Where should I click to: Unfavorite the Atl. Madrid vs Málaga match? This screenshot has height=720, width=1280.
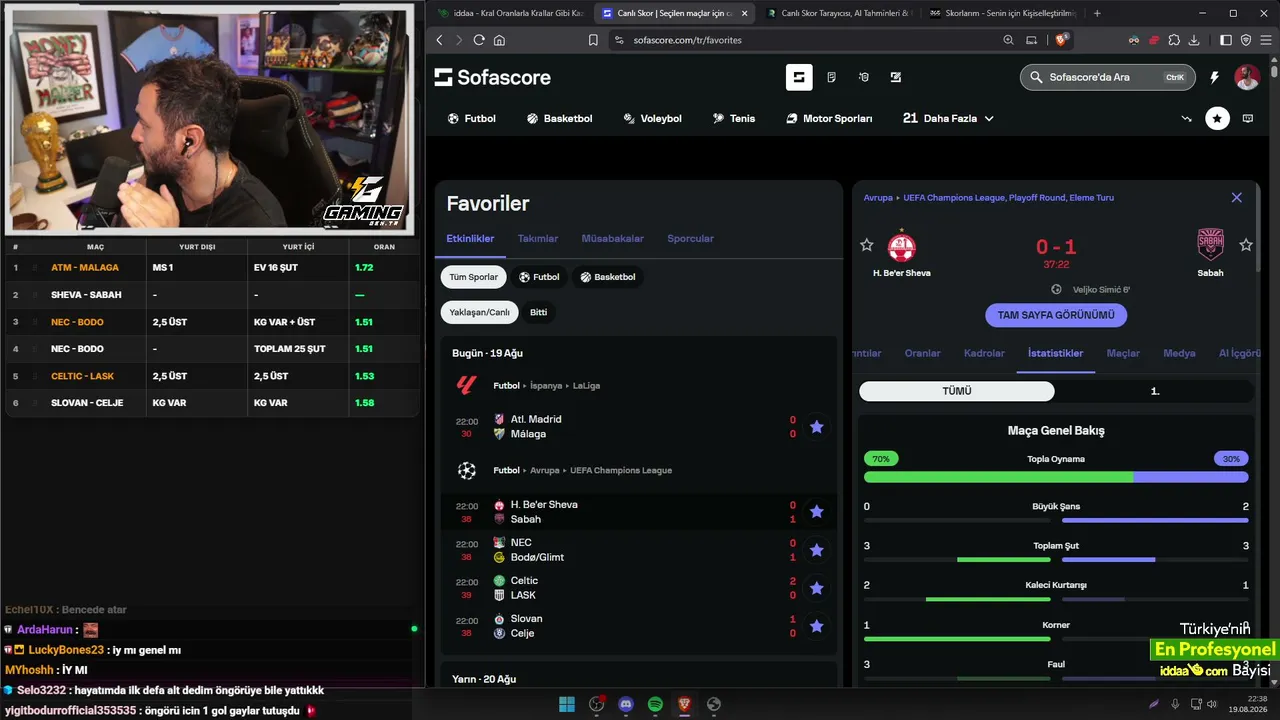point(816,427)
